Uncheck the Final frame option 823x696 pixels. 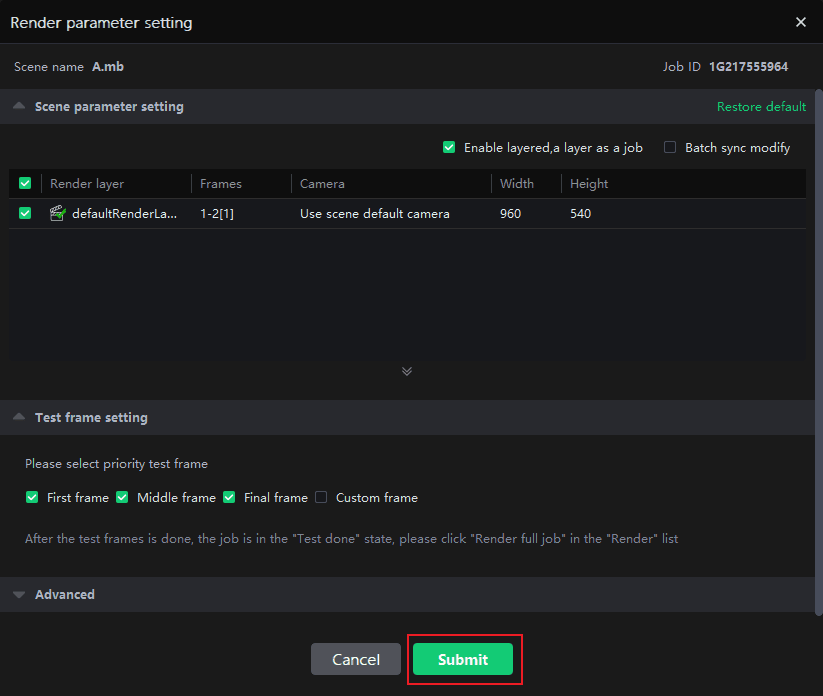(x=229, y=497)
